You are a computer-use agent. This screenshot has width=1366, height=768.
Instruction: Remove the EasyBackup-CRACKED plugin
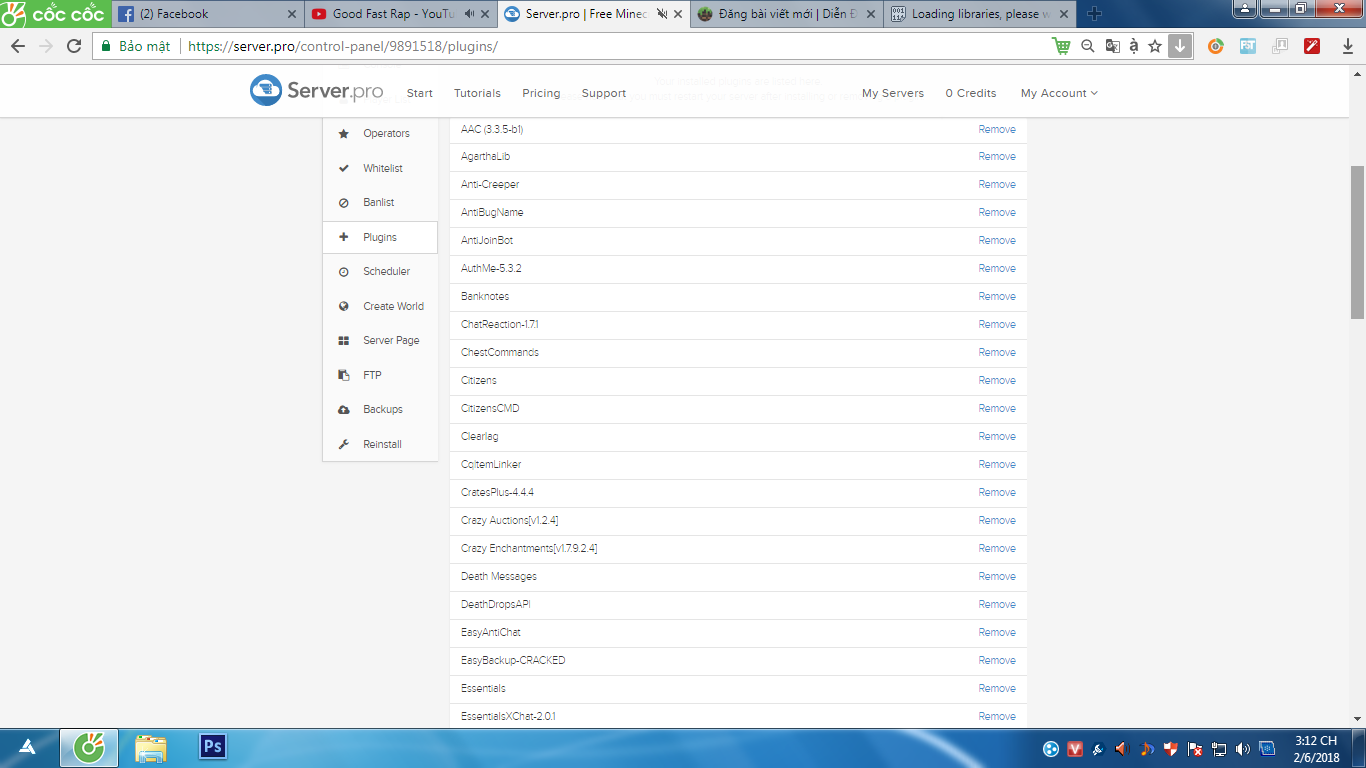(997, 661)
